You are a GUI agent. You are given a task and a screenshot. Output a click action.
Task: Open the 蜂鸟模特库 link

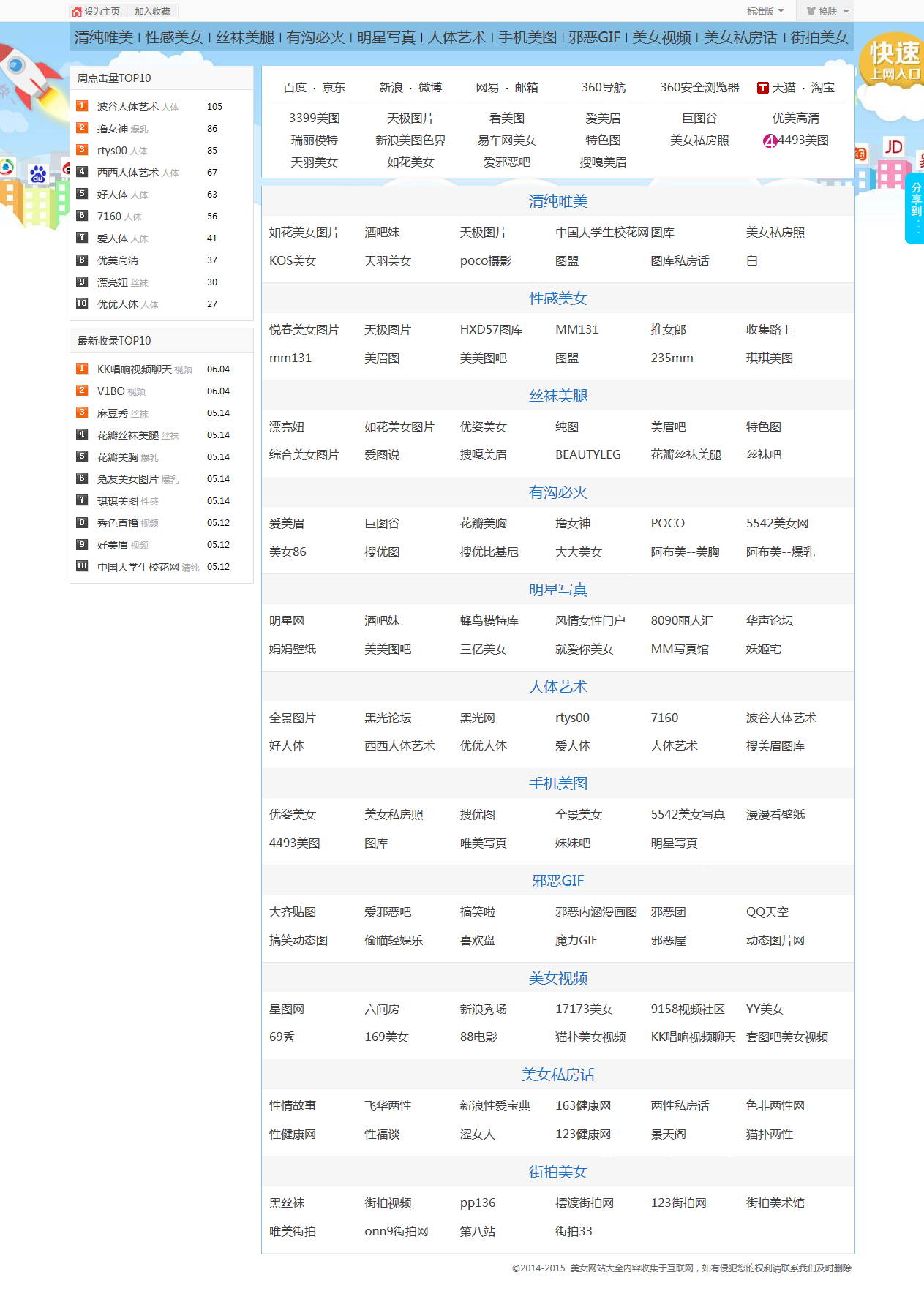click(489, 621)
